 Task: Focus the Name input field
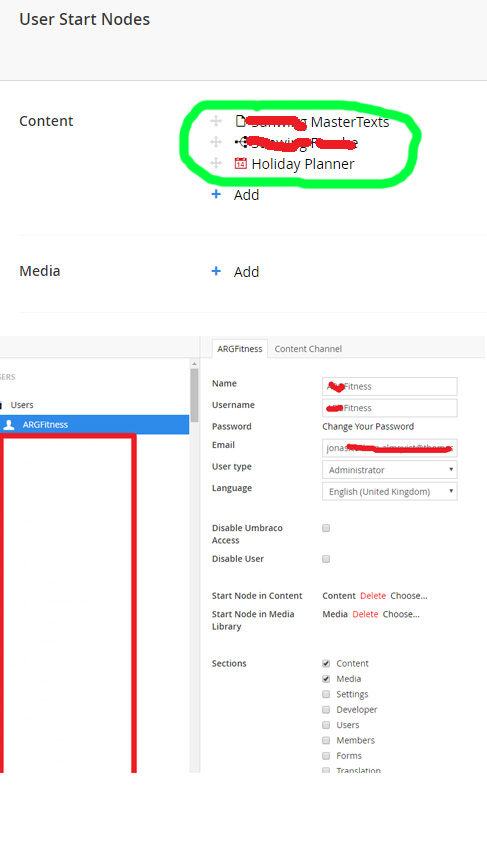[389, 386]
